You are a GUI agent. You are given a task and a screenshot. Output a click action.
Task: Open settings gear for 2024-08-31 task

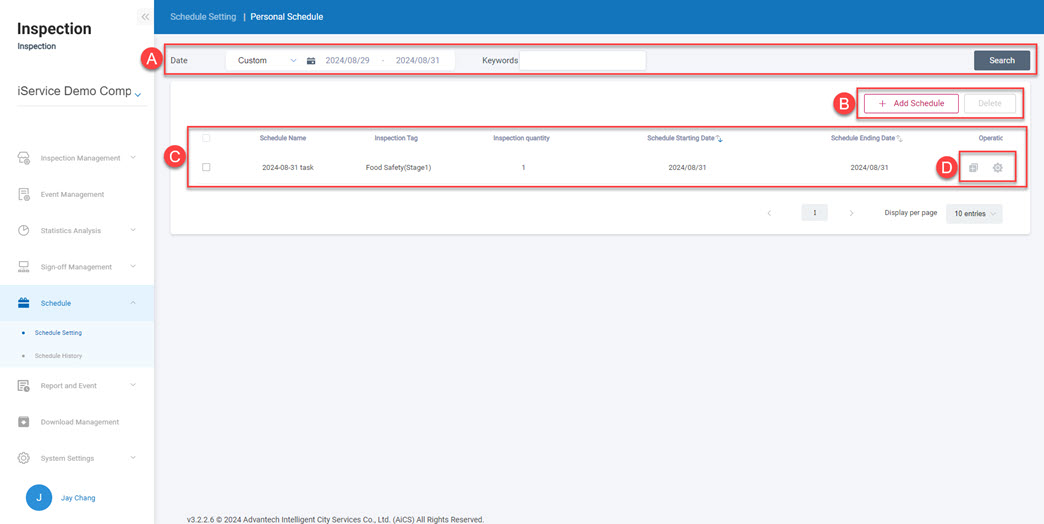point(997,168)
